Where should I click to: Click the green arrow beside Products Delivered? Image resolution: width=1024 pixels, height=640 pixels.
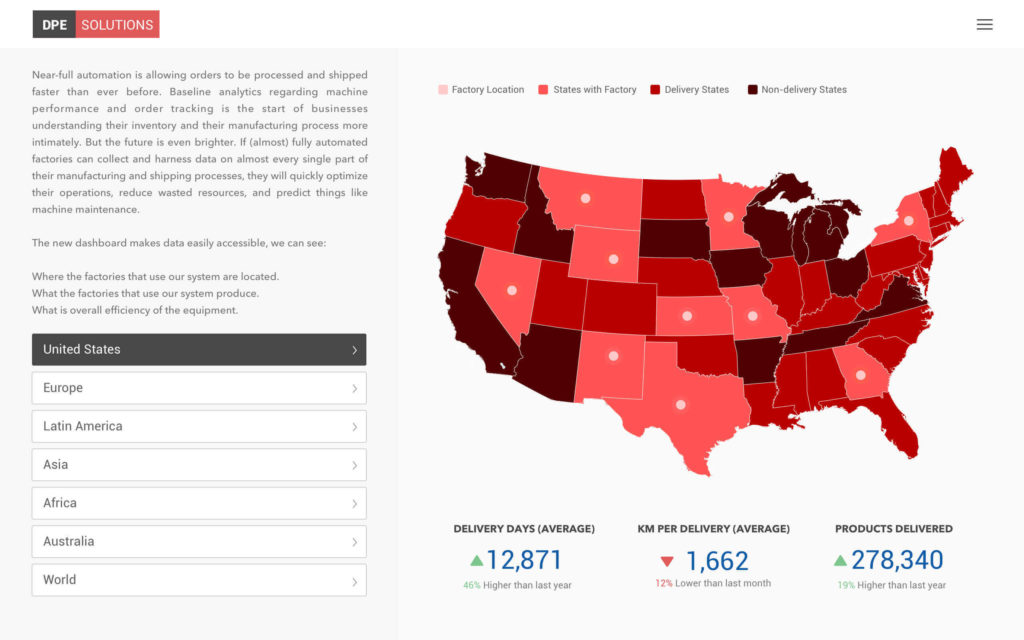click(x=840, y=561)
